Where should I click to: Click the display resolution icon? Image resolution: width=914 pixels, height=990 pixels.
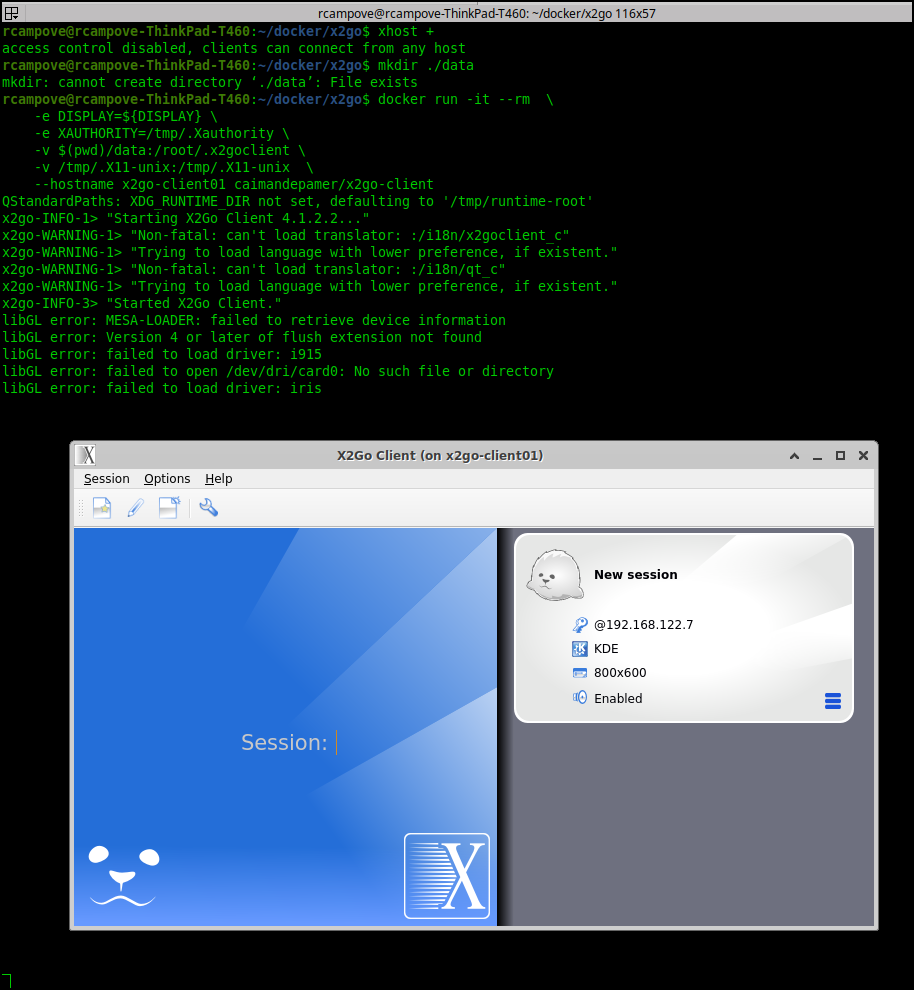point(579,673)
